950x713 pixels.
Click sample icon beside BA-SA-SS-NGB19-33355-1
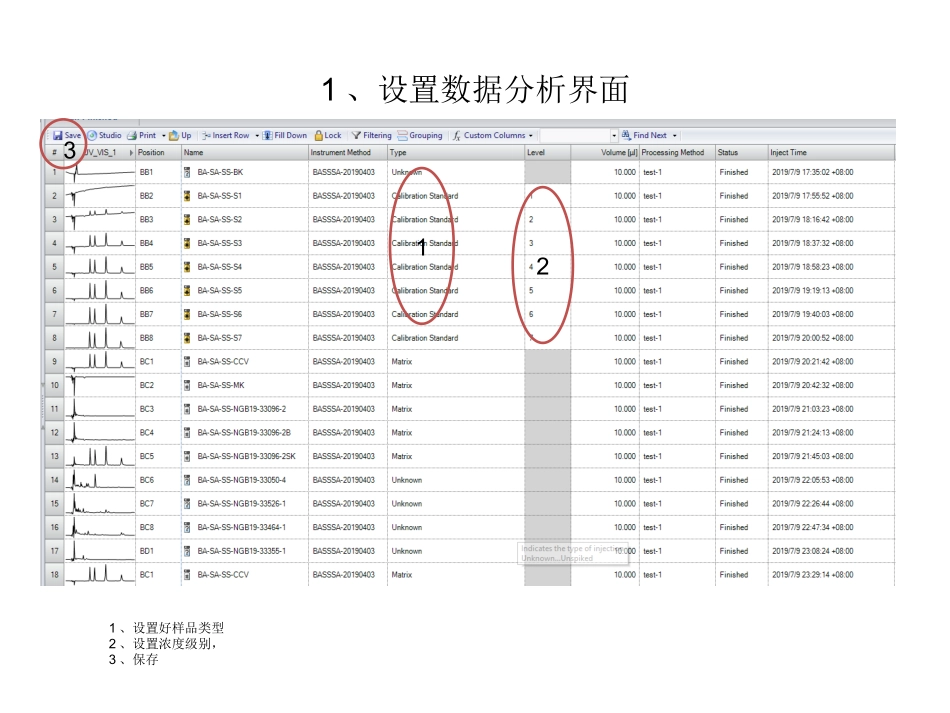[x=187, y=551]
